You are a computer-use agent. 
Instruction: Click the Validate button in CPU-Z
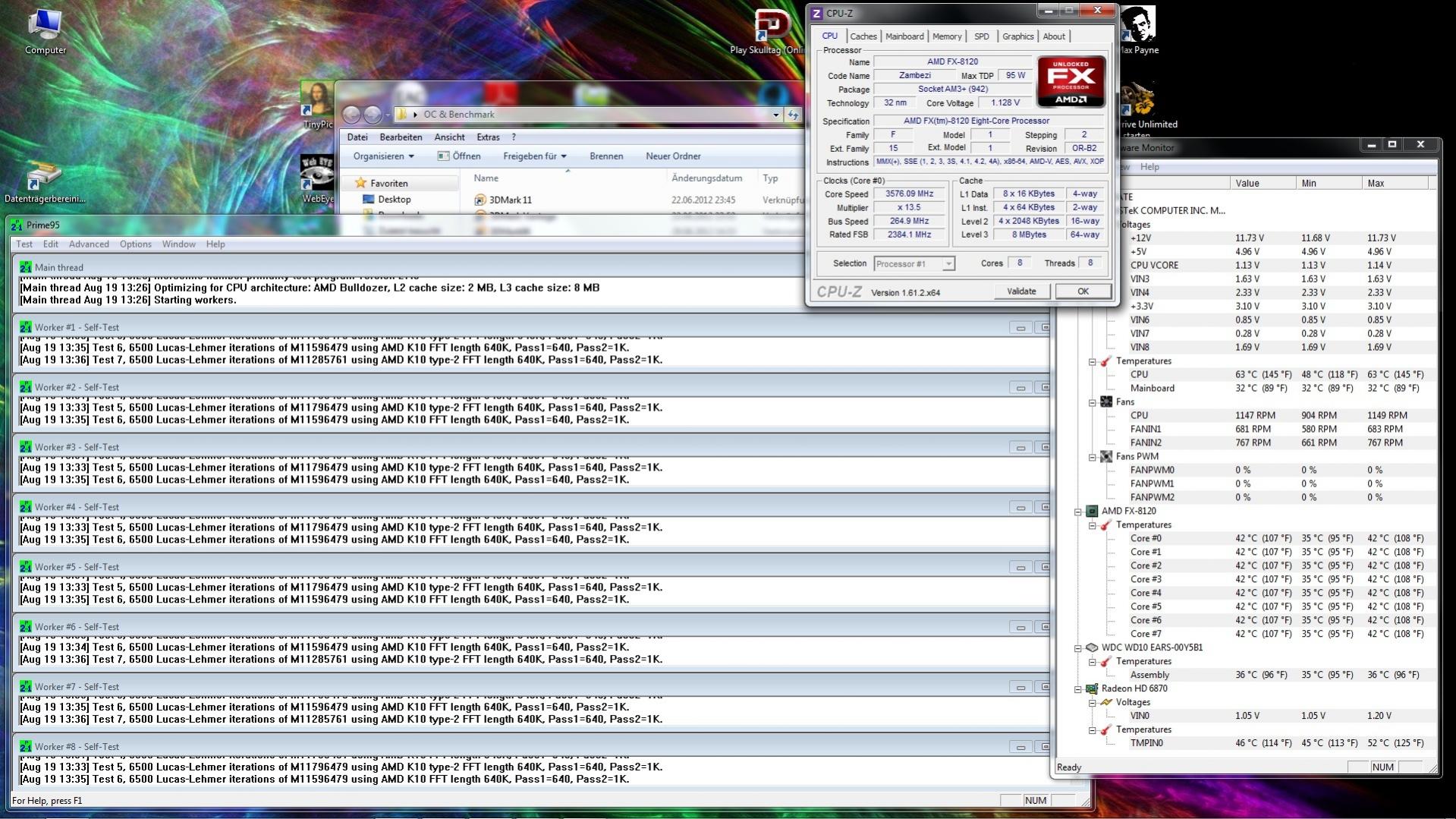[x=1021, y=291]
